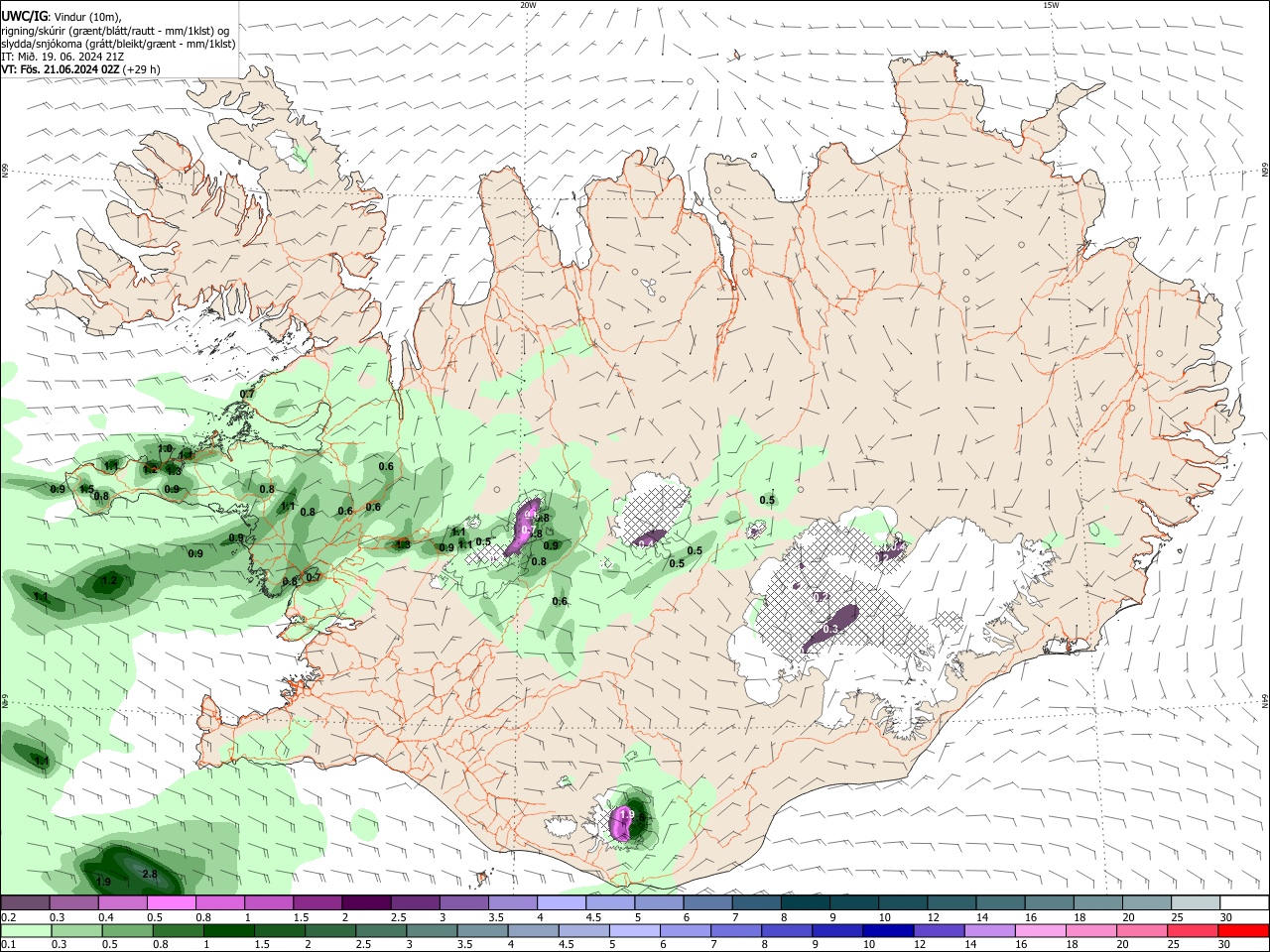
Task: Select the pale green 0.1 mm rain swatch
Action: click(25, 930)
